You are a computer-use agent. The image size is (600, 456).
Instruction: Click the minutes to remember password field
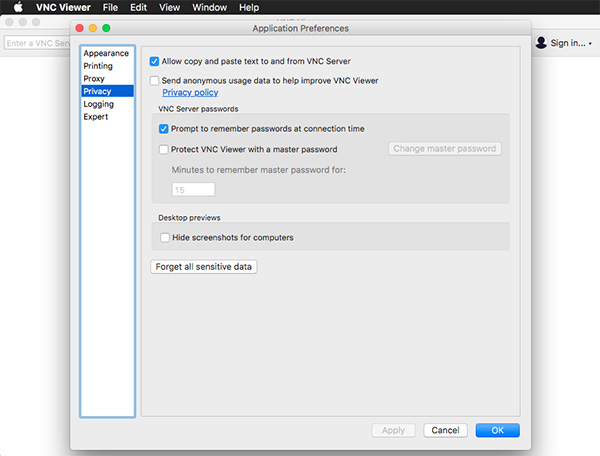tap(193, 189)
